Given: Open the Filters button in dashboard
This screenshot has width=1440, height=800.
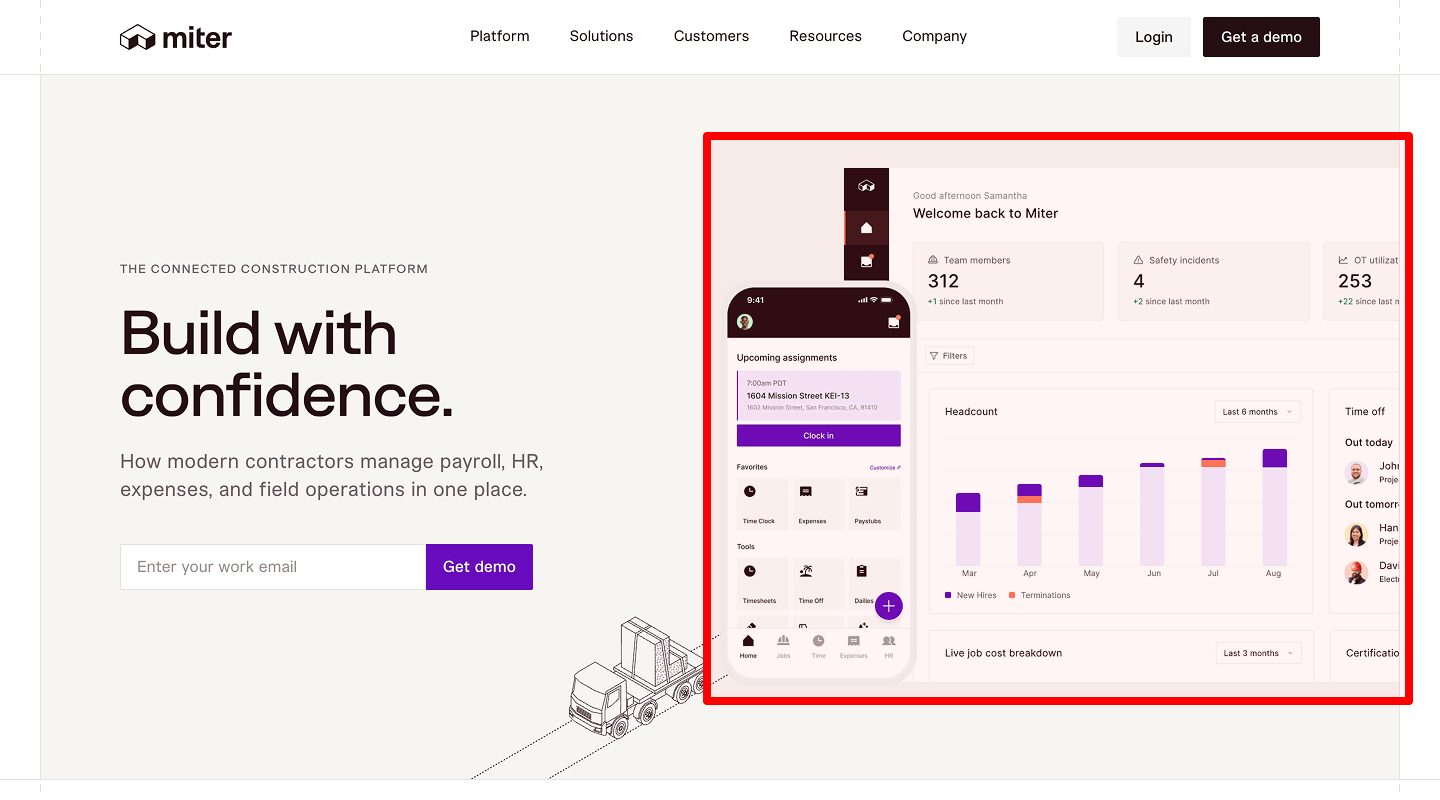Looking at the screenshot, I should click(x=948, y=356).
